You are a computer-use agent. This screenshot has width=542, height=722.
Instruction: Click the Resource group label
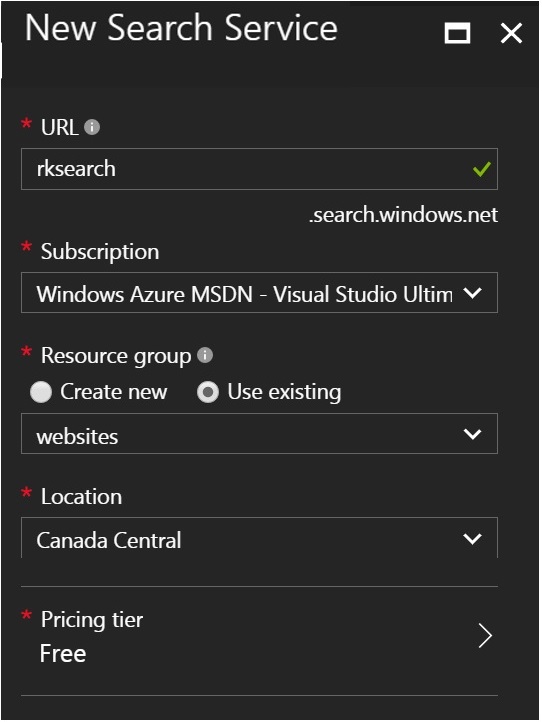(116, 356)
